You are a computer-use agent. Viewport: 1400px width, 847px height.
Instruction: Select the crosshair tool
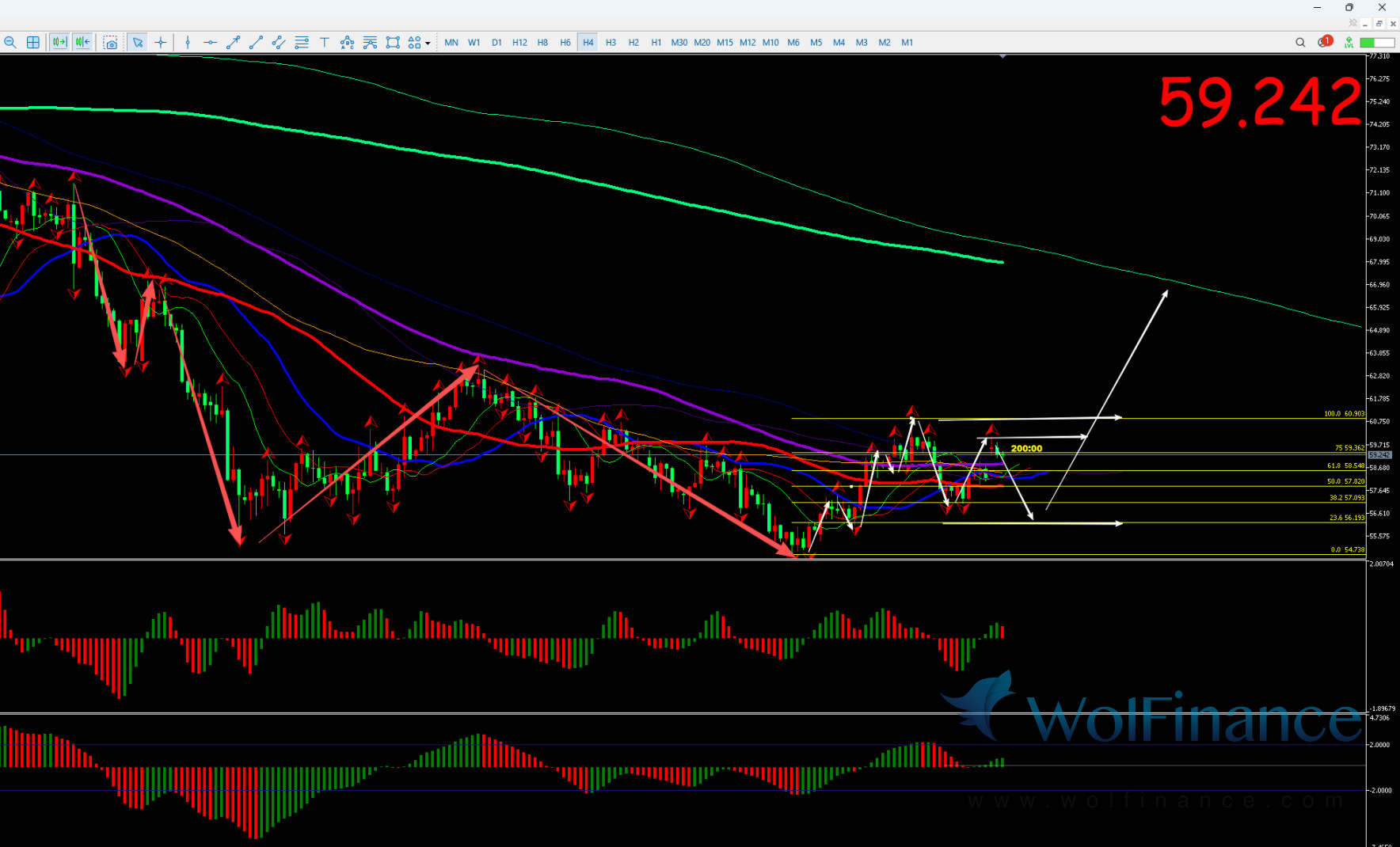tap(161, 43)
